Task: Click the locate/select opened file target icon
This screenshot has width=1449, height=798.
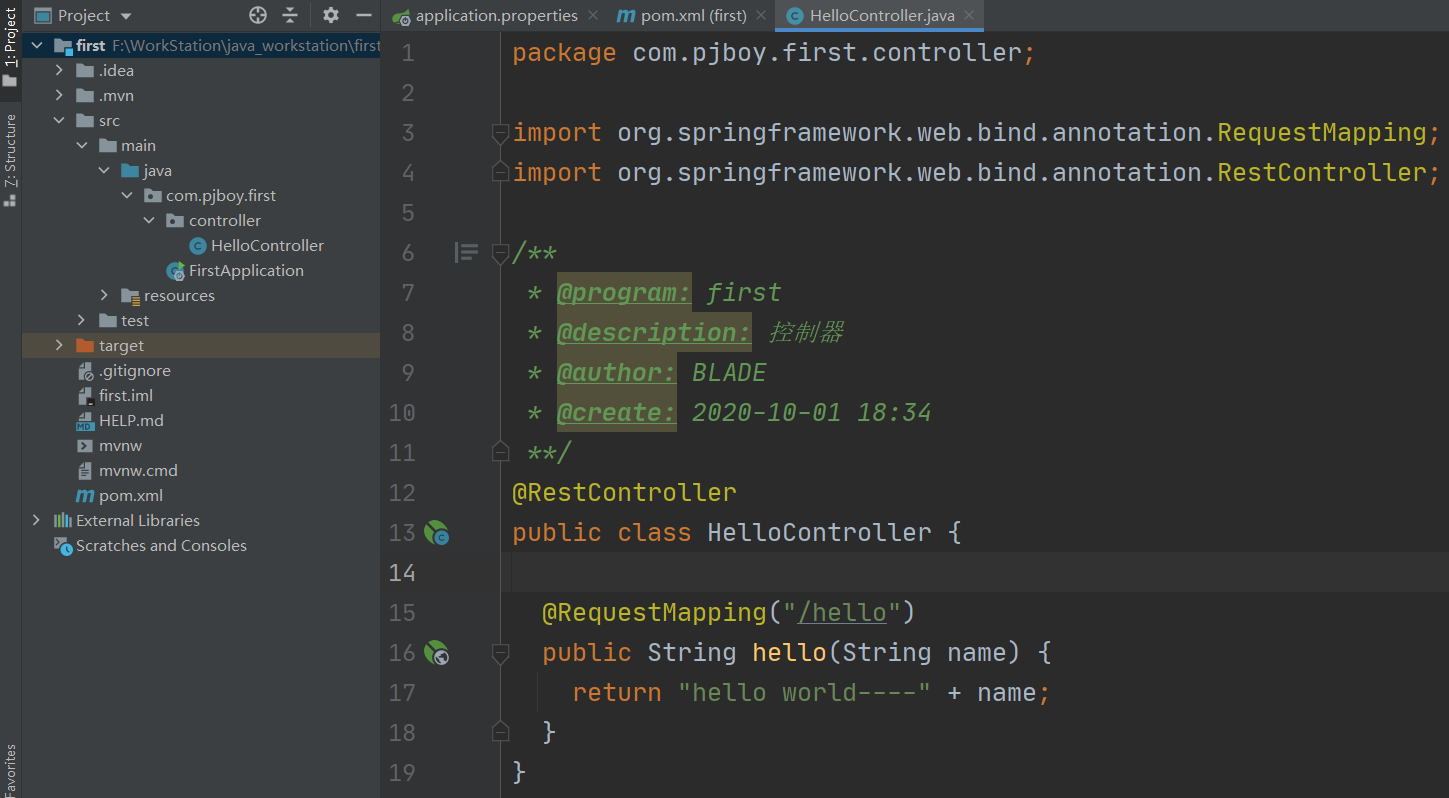Action: click(x=258, y=15)
